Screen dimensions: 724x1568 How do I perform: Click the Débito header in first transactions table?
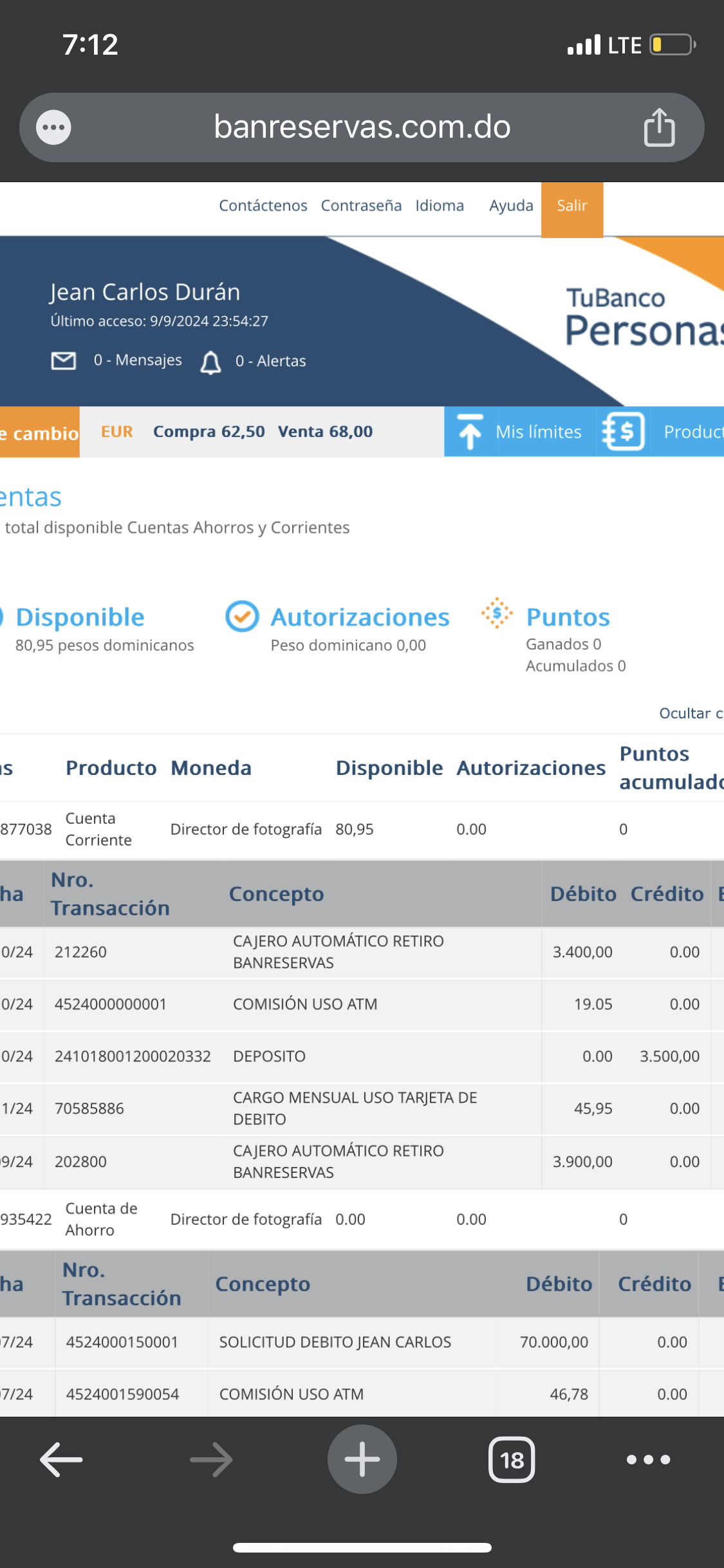tap(583, 894)
